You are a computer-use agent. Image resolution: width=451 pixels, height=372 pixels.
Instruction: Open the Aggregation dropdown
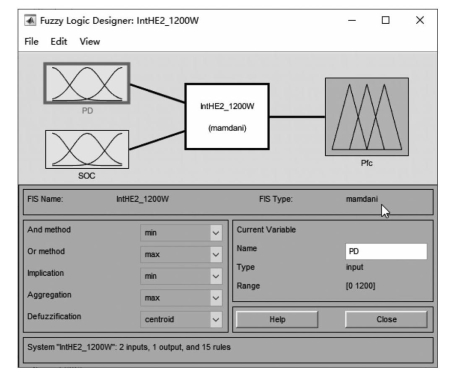coord(181,298)
